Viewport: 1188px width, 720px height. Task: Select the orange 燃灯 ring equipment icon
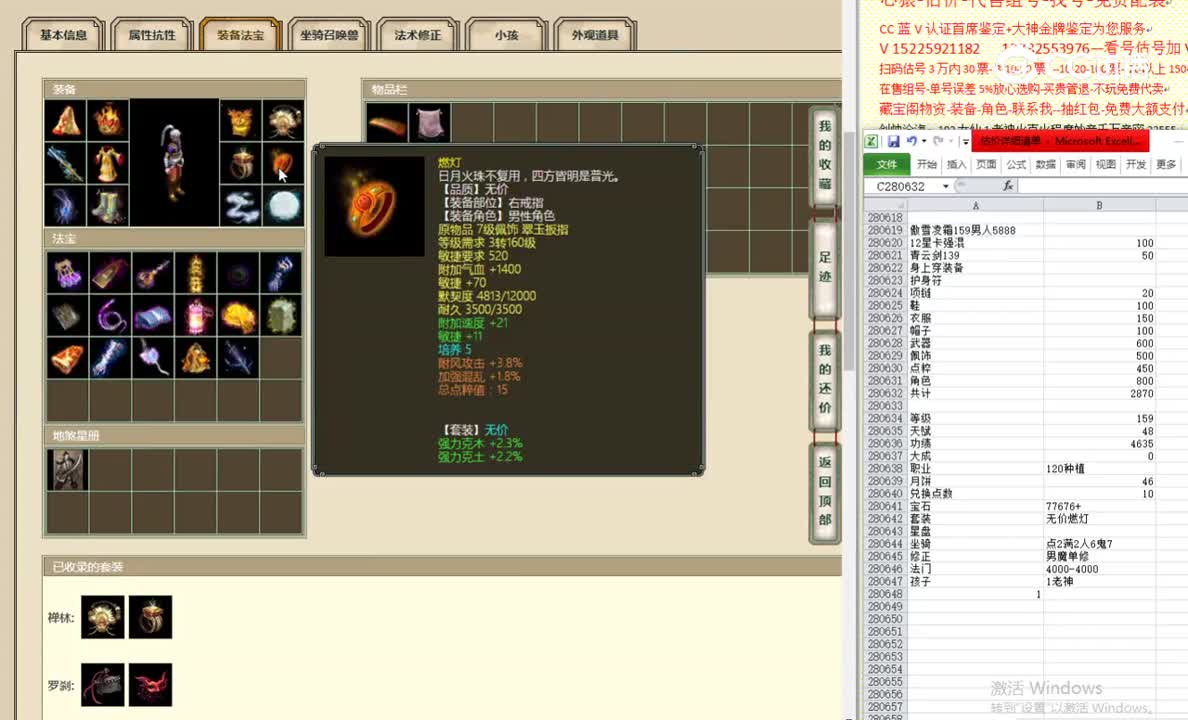point(284,163)
